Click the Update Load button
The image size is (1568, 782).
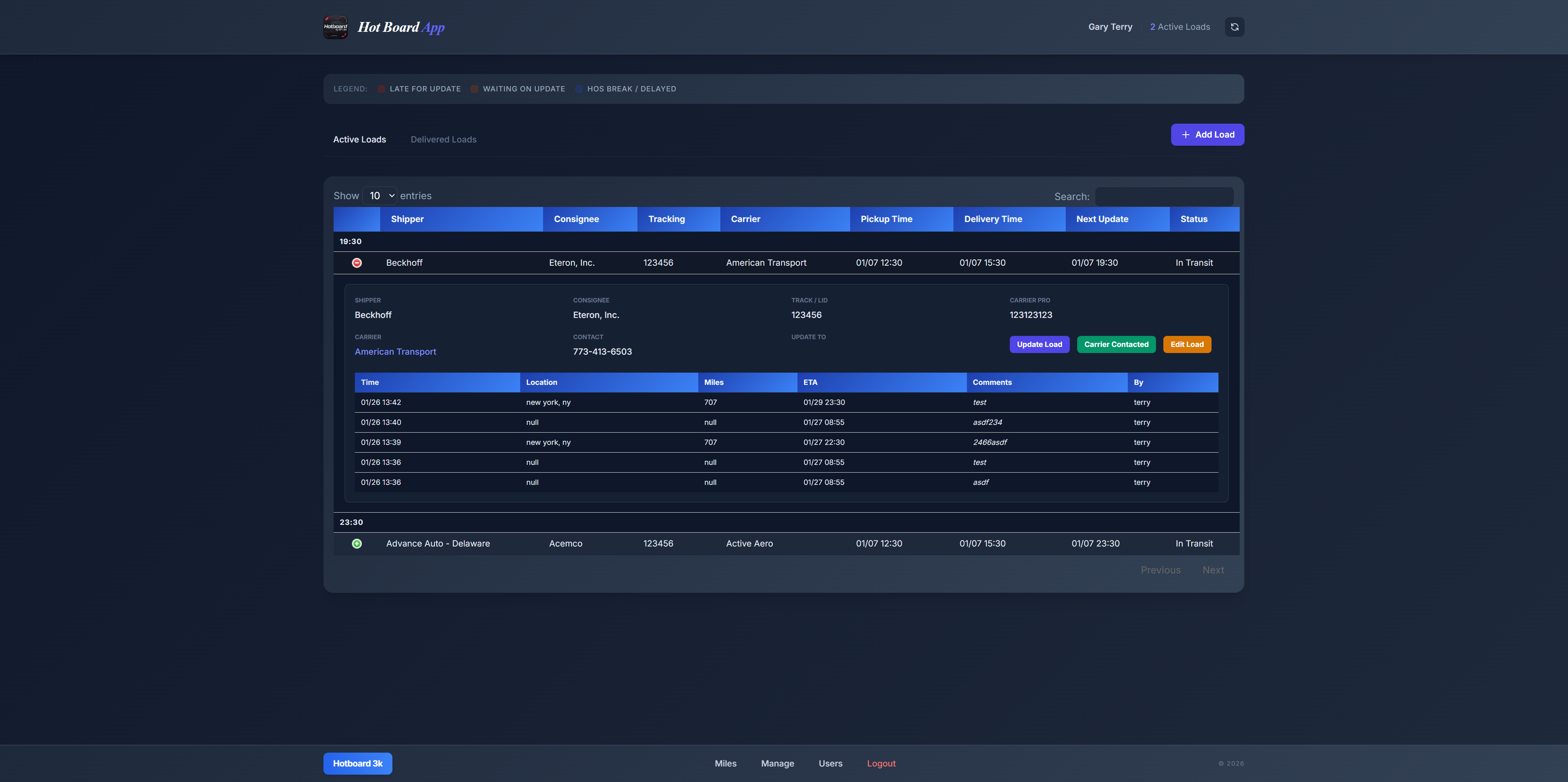1039,344
